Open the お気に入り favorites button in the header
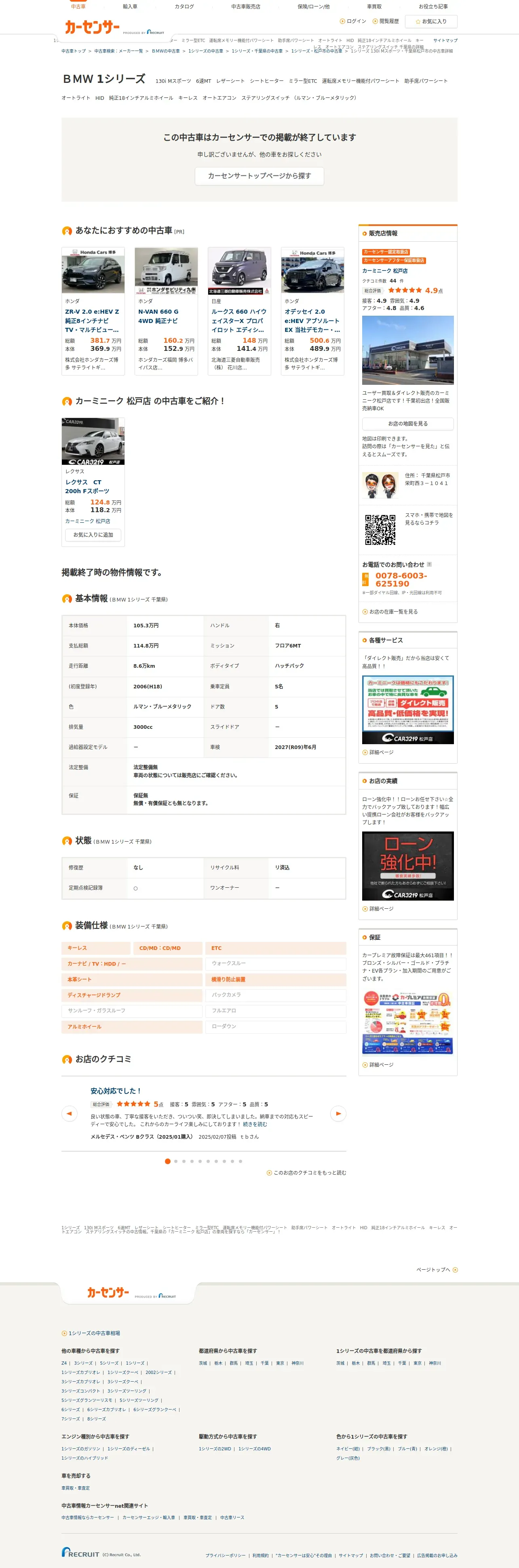Image resolution: width=519 pixels, height=1568 pixels. click(x=431, y=21)
